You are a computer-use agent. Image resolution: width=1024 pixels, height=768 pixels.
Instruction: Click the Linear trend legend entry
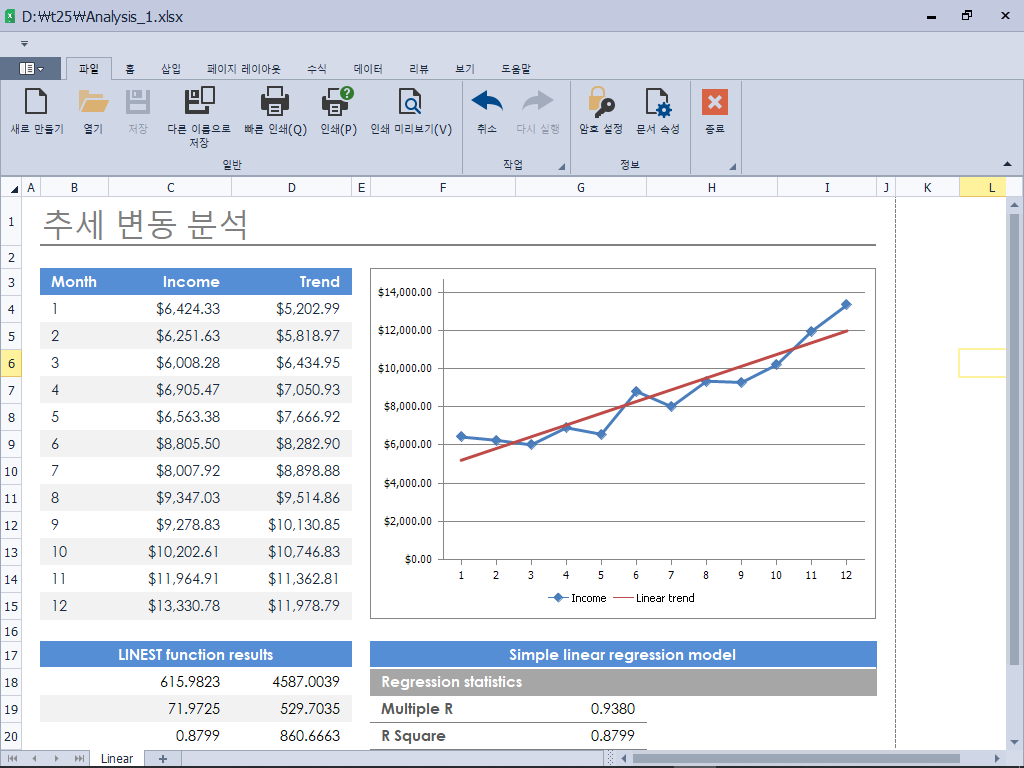[x=655, y=598]
